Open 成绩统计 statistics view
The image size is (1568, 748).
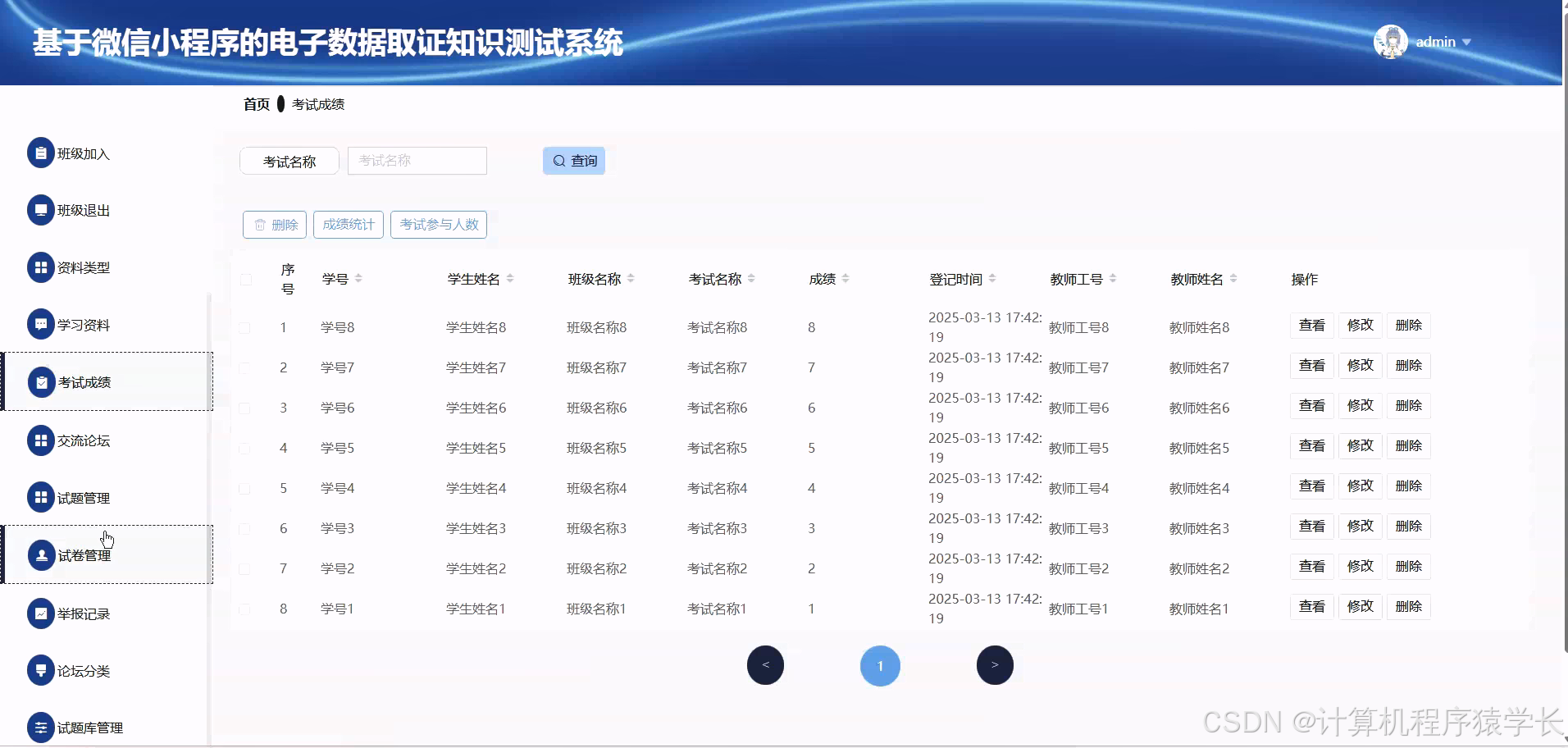pos(348,224)
